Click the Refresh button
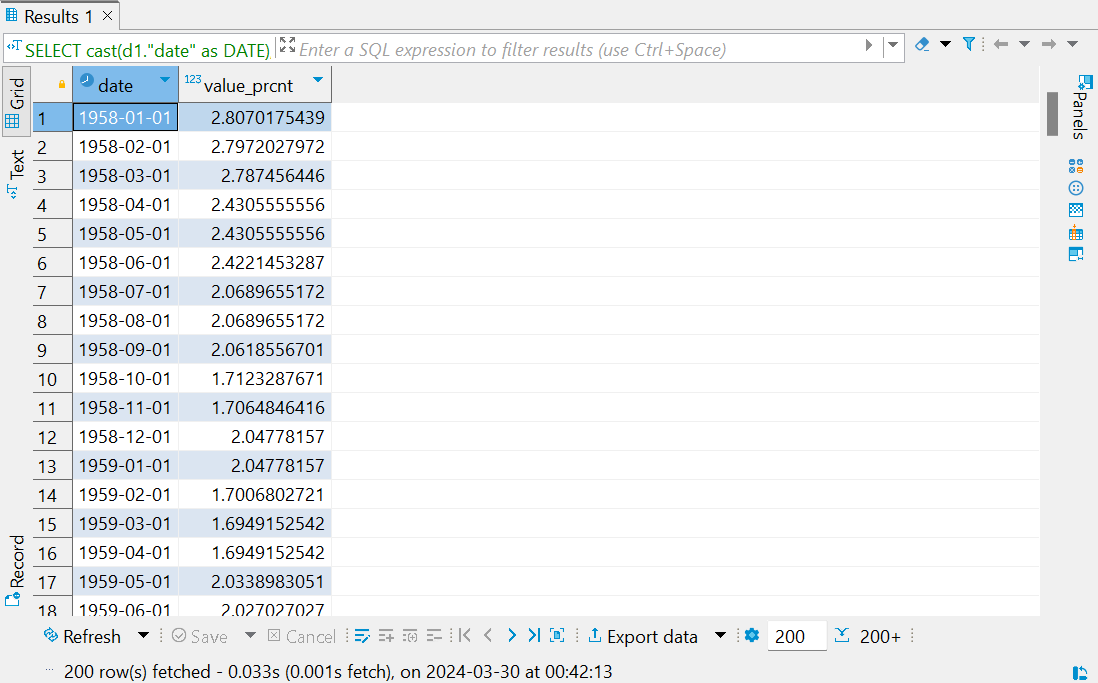Image resolution: width=1098 pixels, height=683 pixels. coord(82,636)
